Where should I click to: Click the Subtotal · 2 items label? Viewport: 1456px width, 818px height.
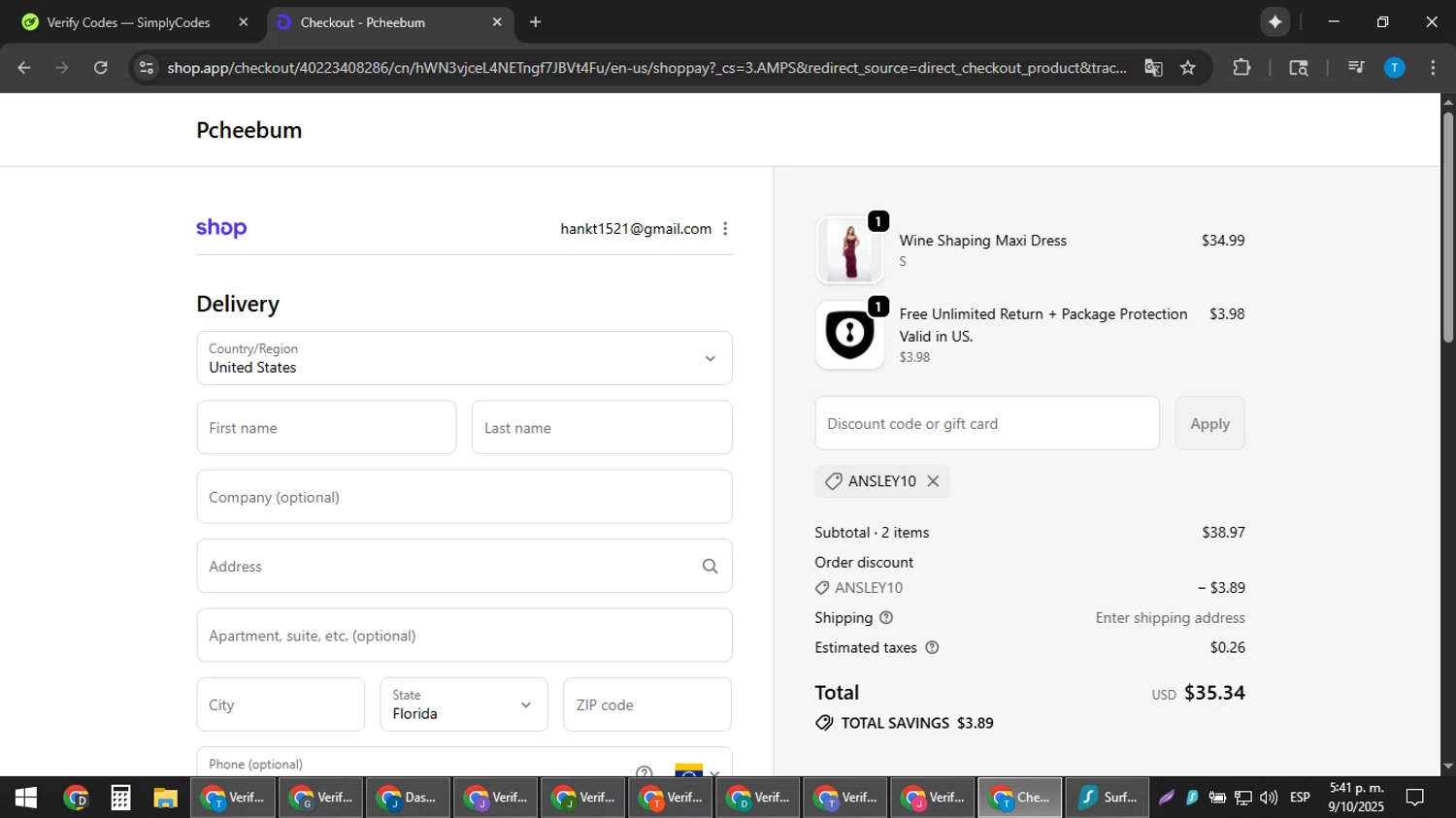[872, 533]
